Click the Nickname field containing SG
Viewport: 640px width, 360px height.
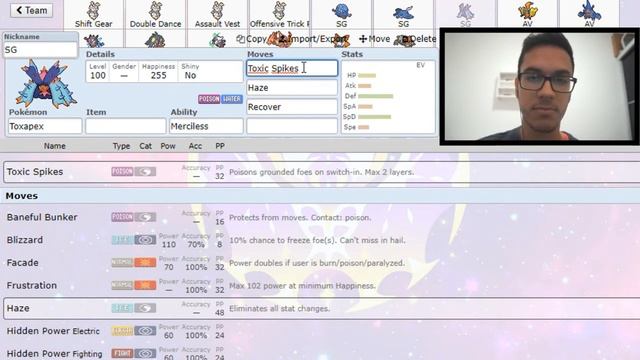40,50
